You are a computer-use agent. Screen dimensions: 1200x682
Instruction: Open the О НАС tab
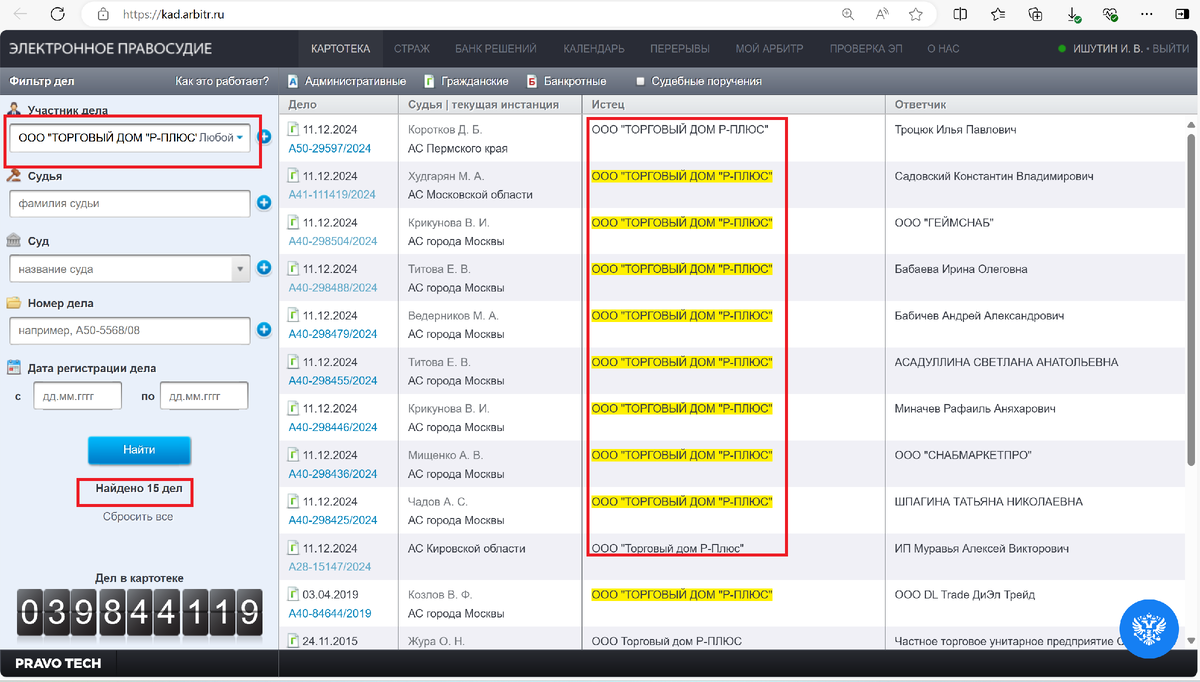943,49
